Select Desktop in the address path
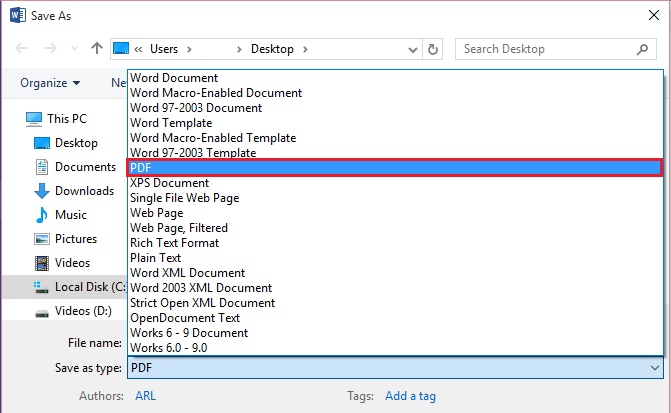 272,49
